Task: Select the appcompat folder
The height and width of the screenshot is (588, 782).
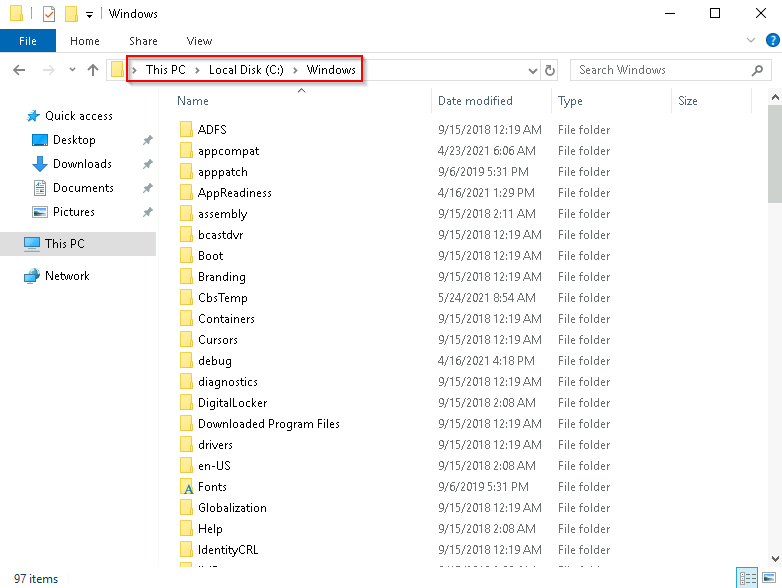Action: click(228, 151)
